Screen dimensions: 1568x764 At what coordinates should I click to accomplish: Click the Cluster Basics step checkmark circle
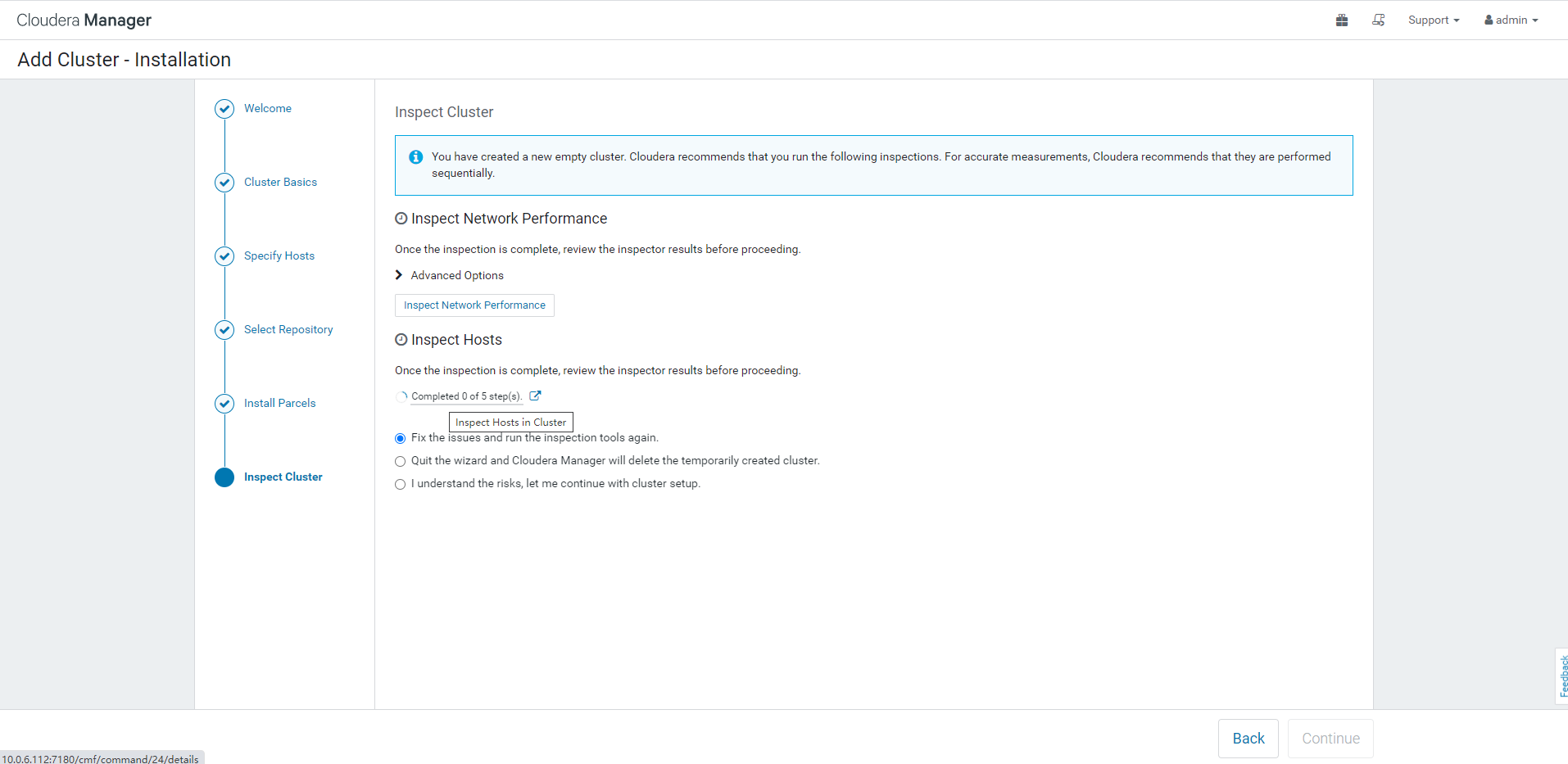point(224,183)
